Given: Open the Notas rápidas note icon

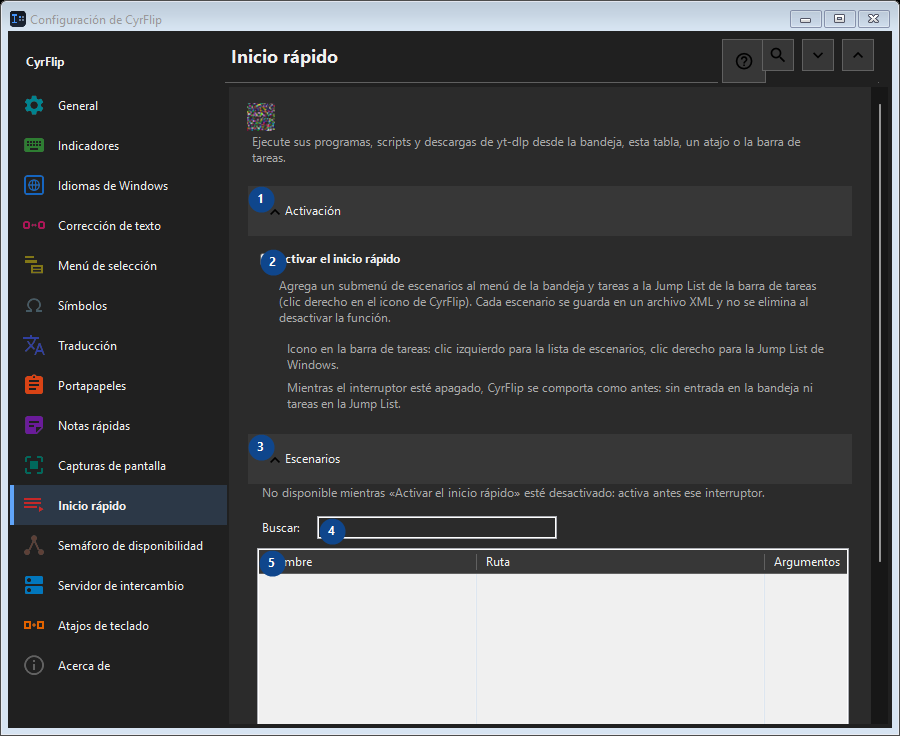Looking at the screenshot, I should tap(34, 425).
